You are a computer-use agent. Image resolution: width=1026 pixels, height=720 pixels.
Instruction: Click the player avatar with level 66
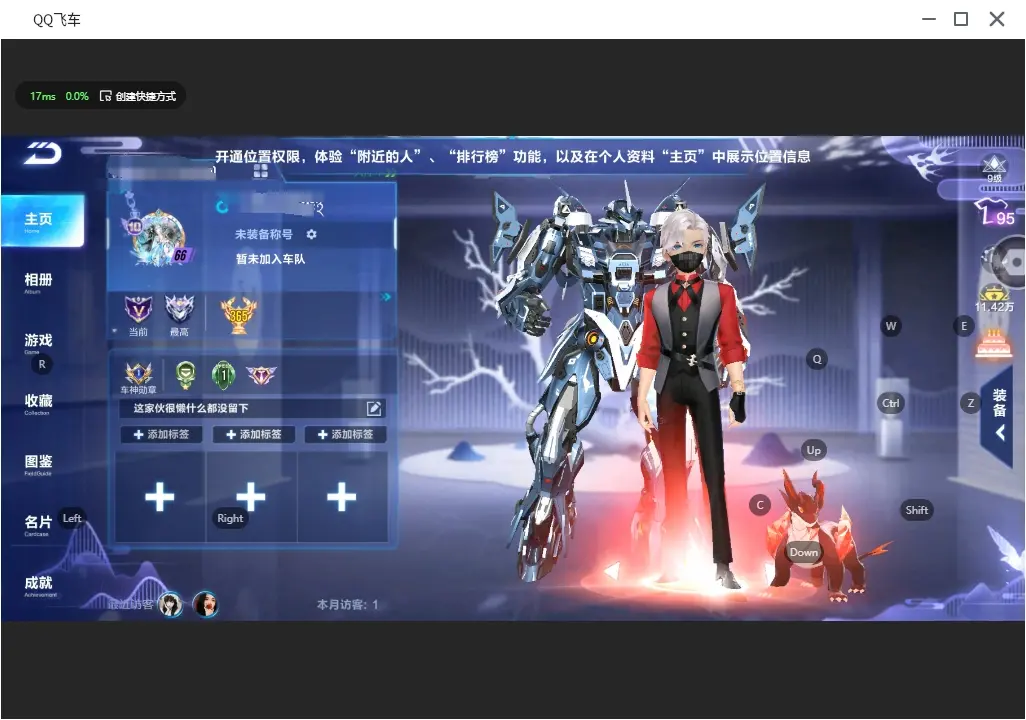pos(158,236)
